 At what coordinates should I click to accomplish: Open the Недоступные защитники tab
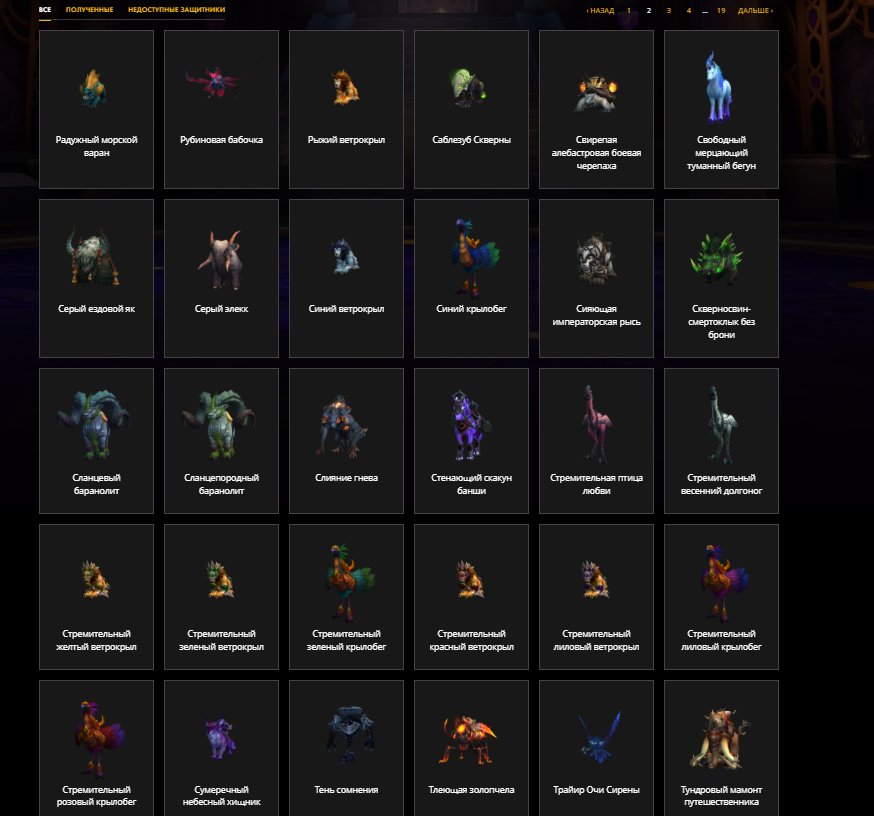(x=177, y=9)
